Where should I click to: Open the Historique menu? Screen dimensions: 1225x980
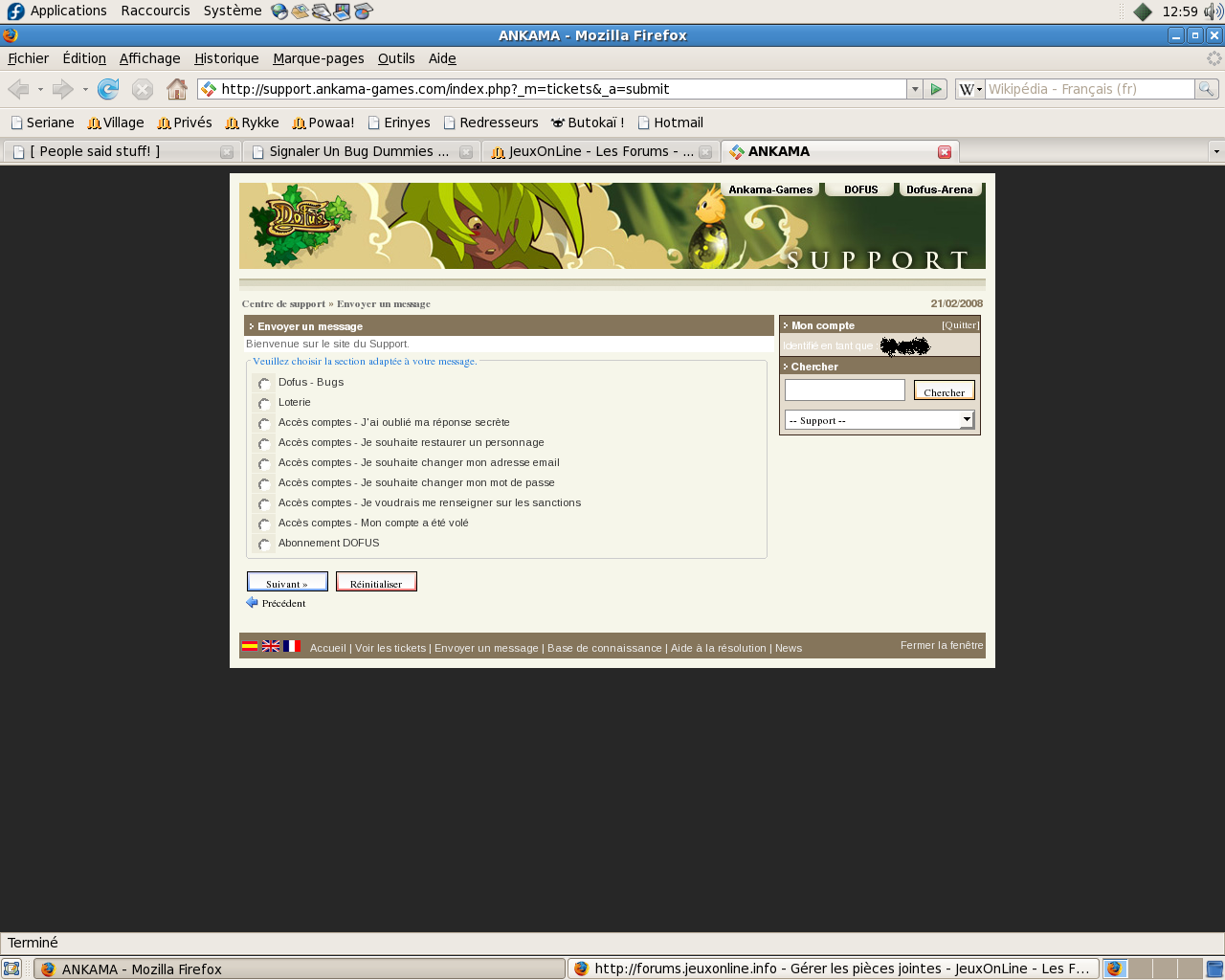click(226, 58)
